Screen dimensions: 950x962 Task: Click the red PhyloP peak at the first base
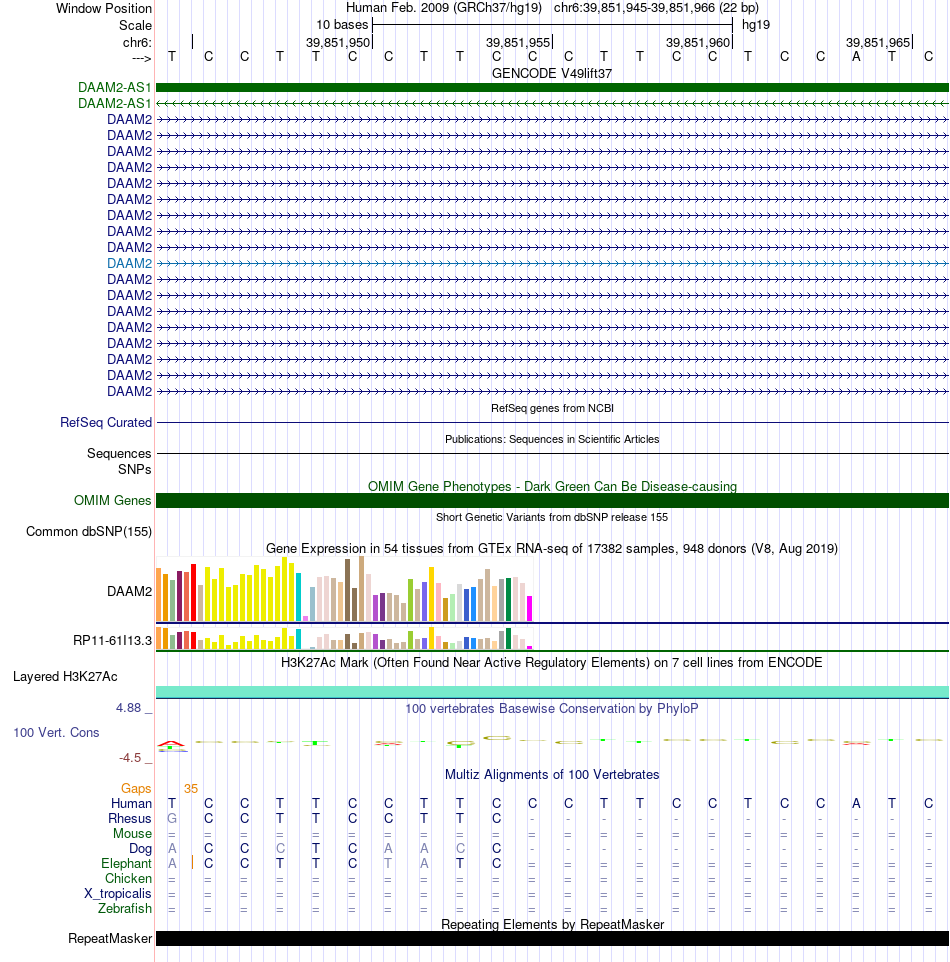point(171,745)
